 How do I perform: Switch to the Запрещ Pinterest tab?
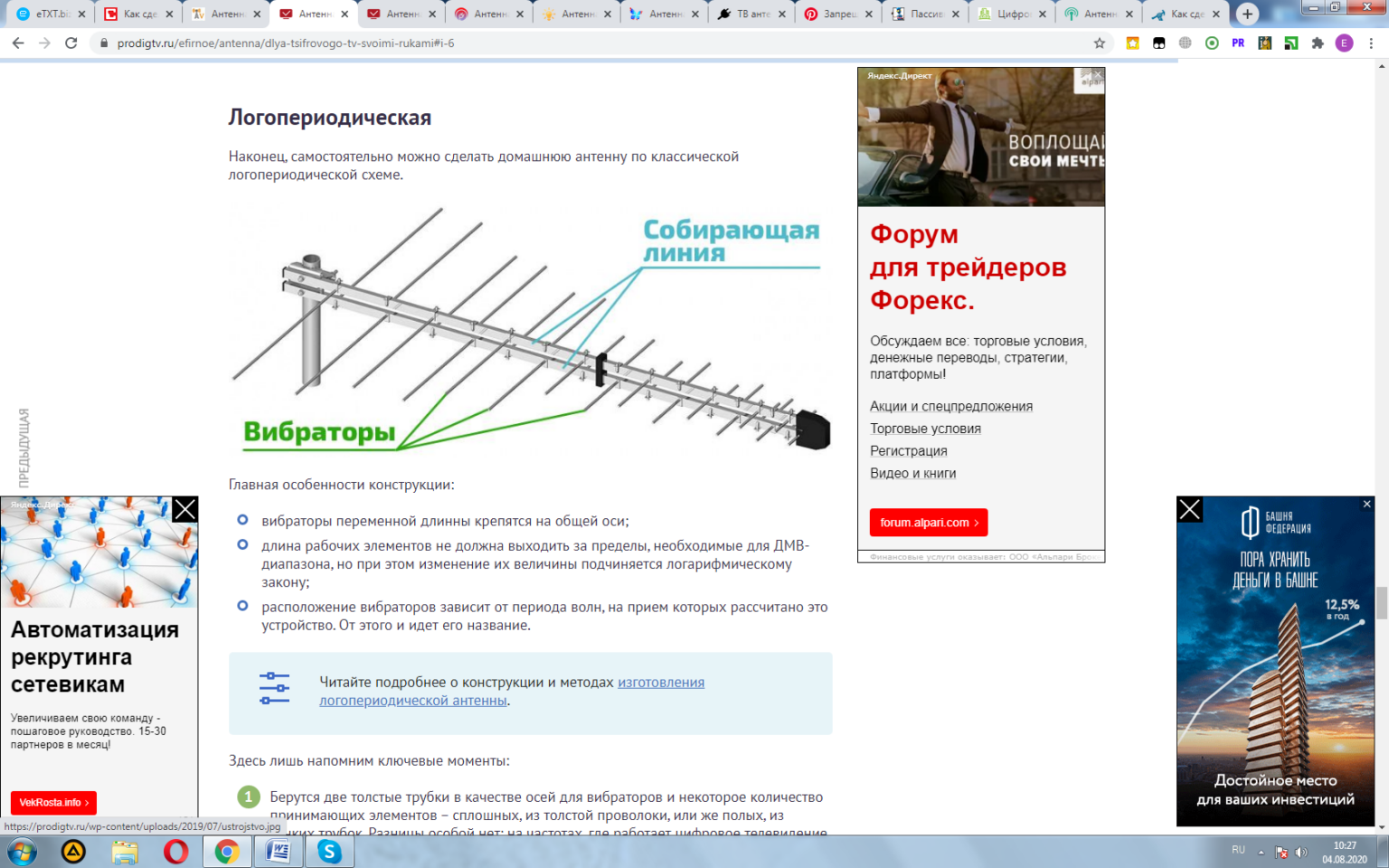point(837,14)
